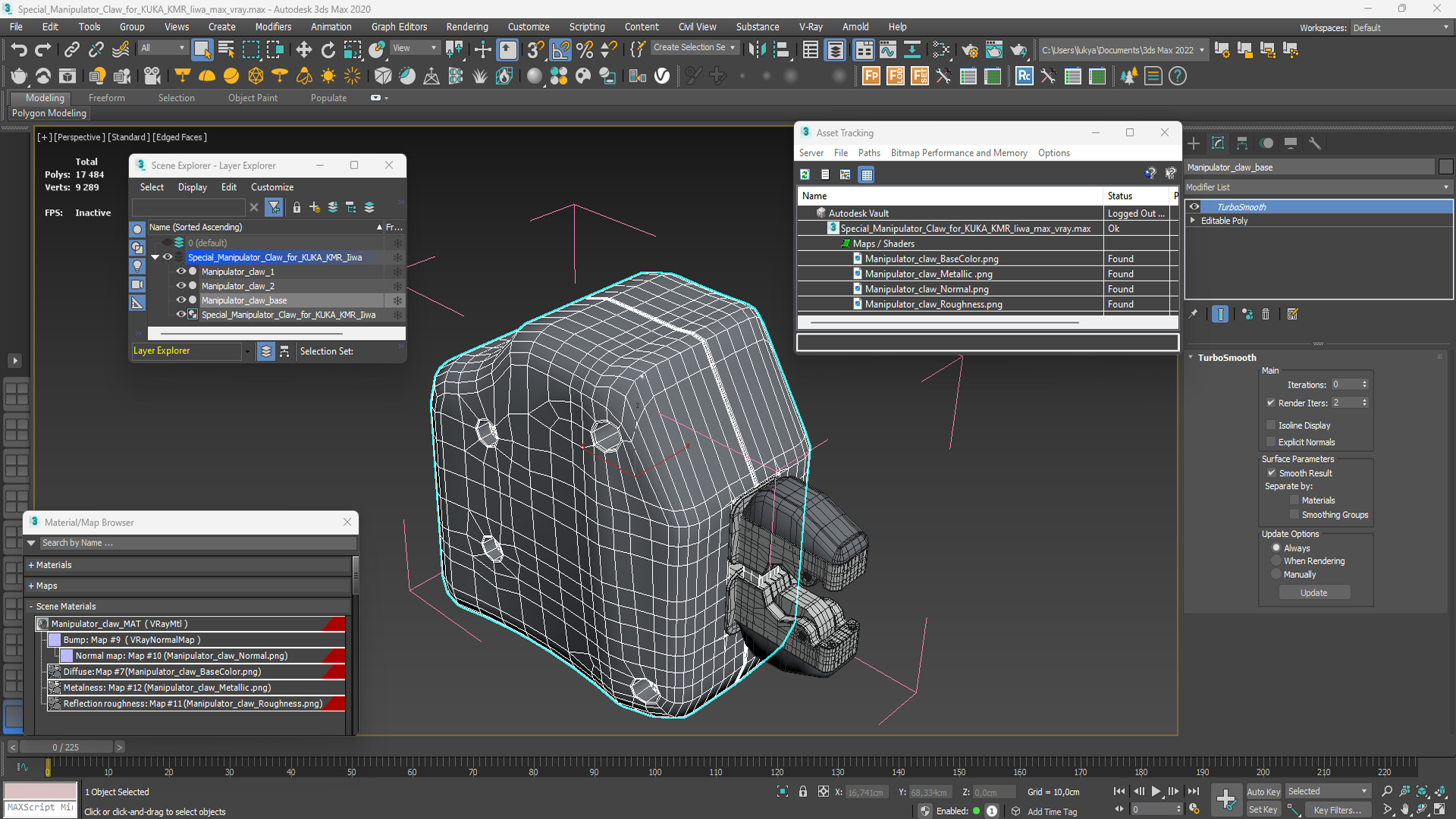Click the Mirror tool icon
The image size is (1456, 819).
(757, 50)
